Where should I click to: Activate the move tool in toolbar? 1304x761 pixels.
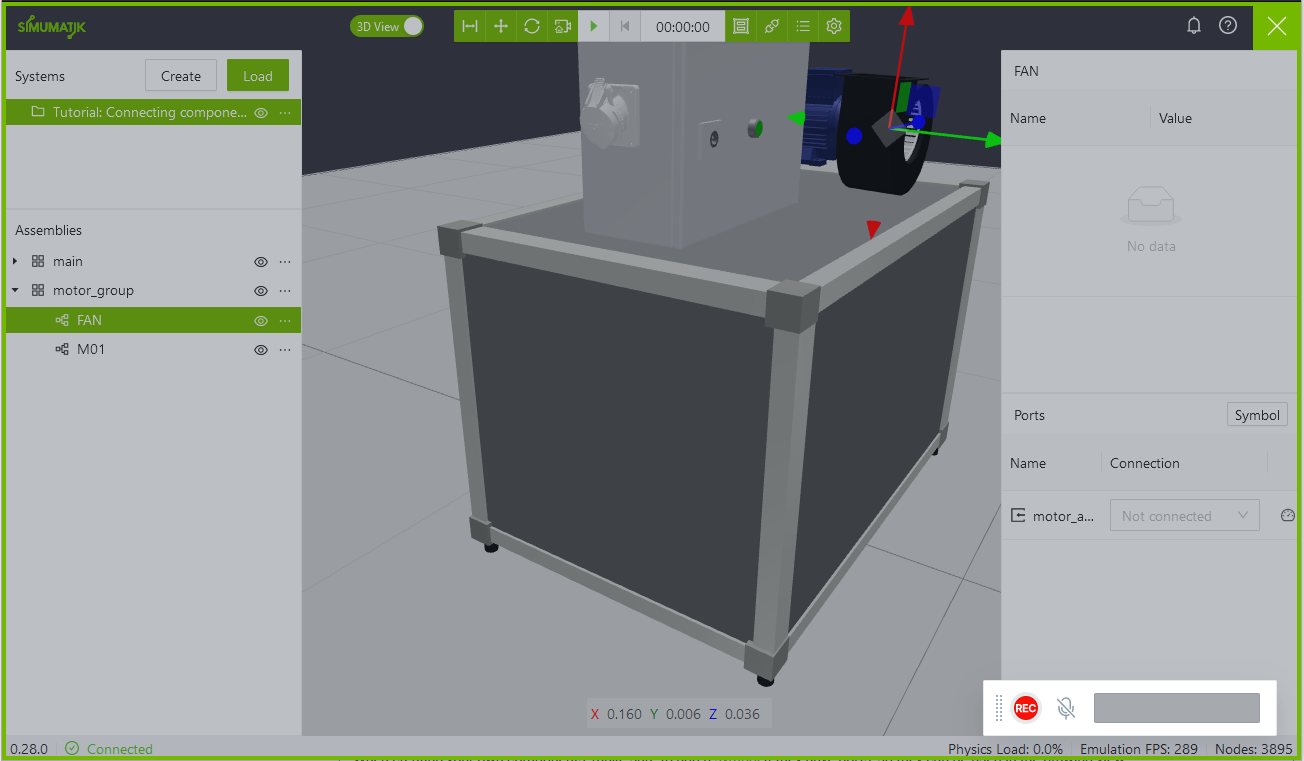[x=501, y=27]
